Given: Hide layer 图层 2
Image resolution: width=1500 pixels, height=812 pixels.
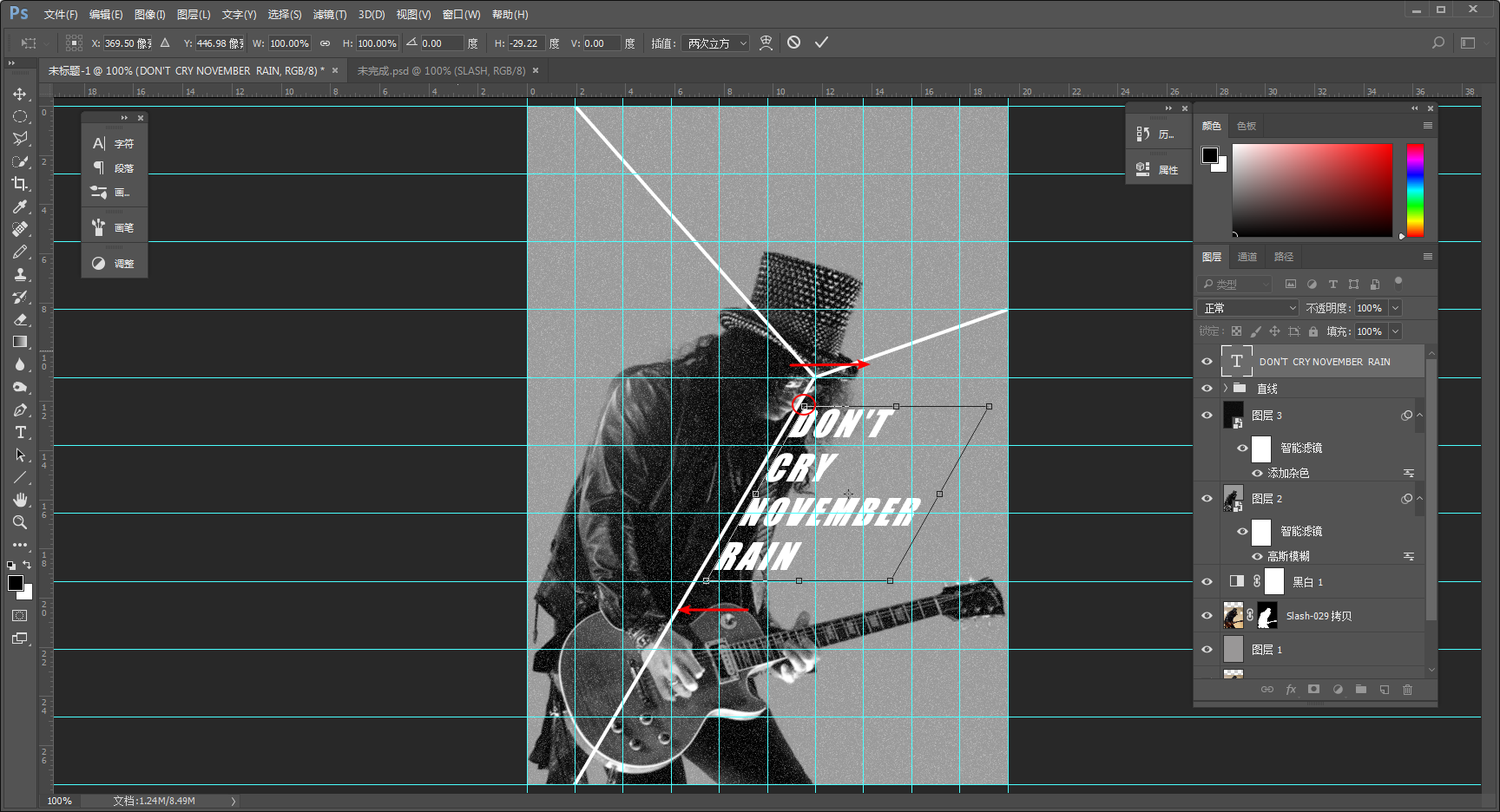Looking at the screenshot, I should click(x=1207, y=499).
